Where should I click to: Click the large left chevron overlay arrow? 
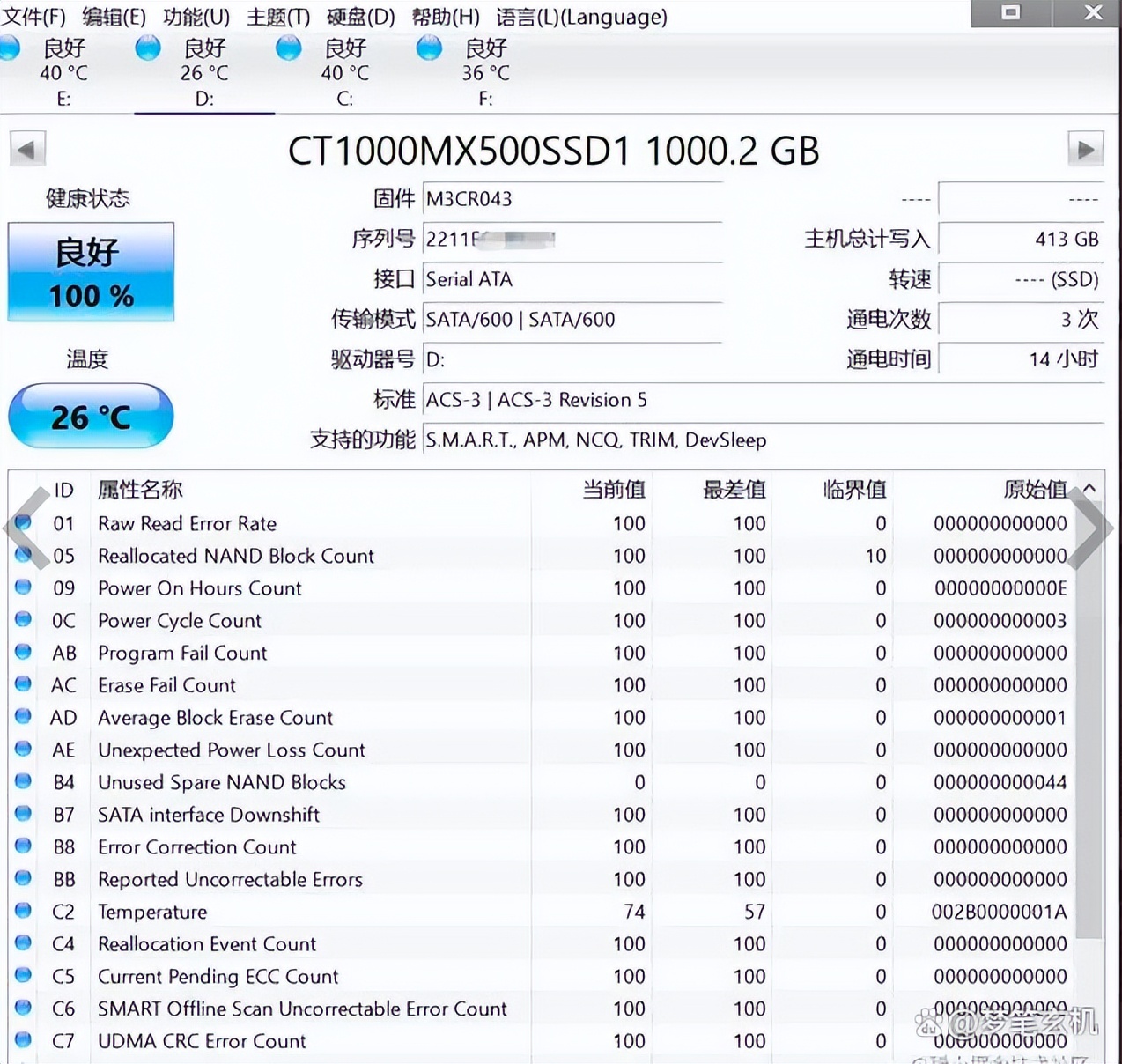tap(28, 528)
